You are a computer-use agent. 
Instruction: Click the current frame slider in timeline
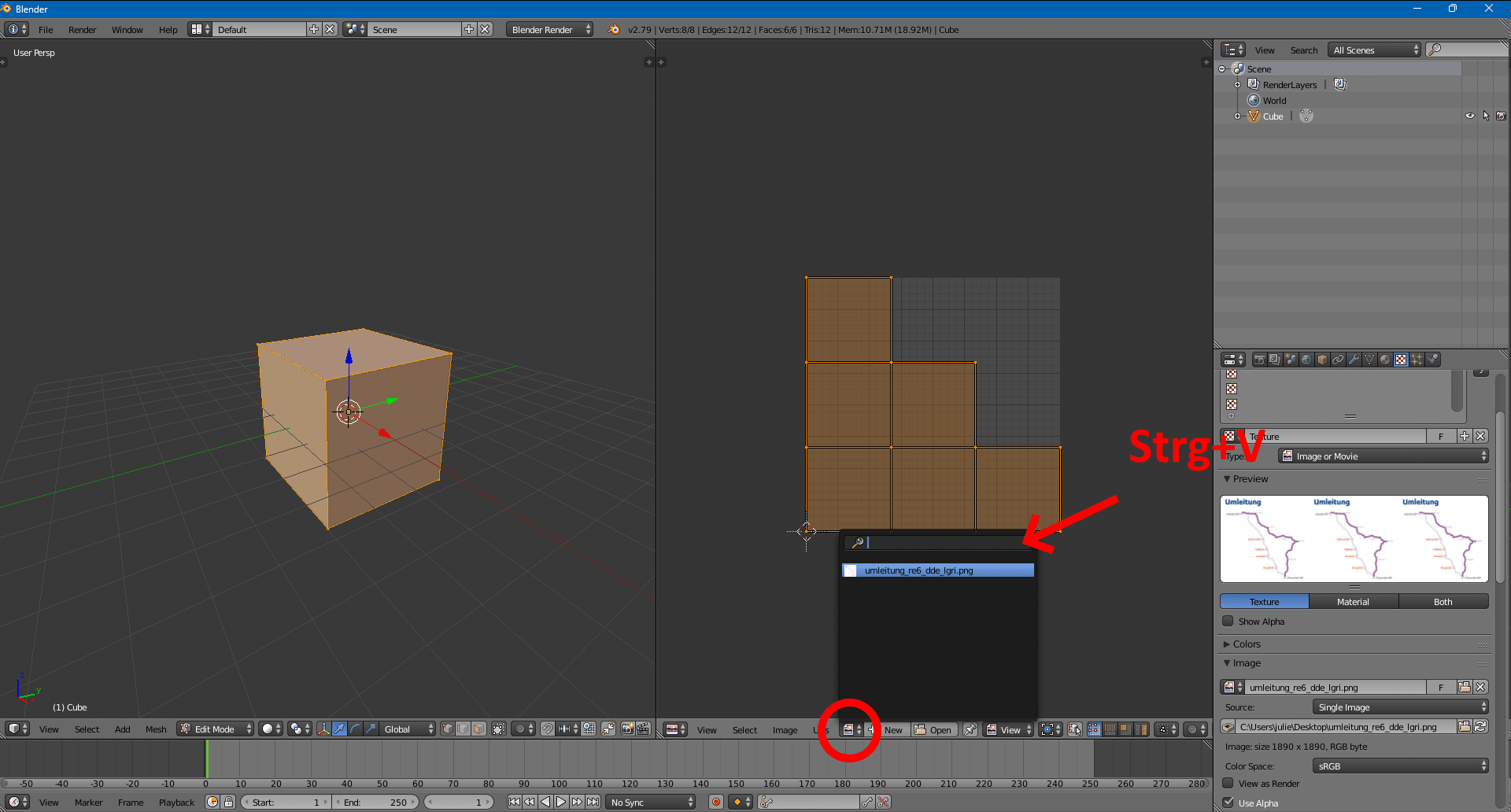[458, 802]
